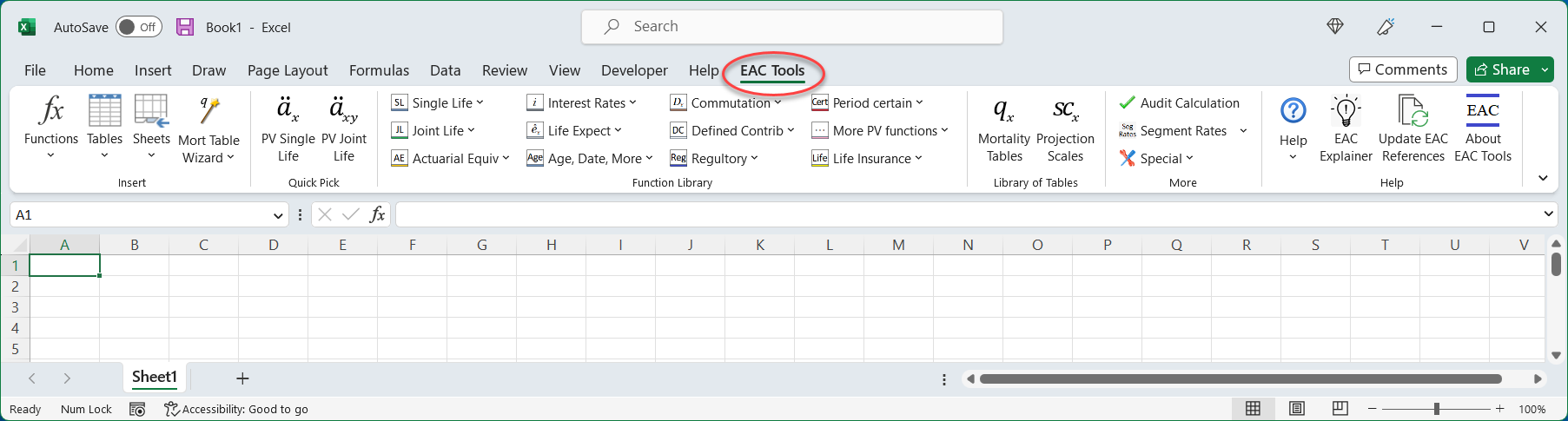This screenshot has height=421, width=1568.
Task: Click Accessibility: Good to go status
Action: (236, 409)
